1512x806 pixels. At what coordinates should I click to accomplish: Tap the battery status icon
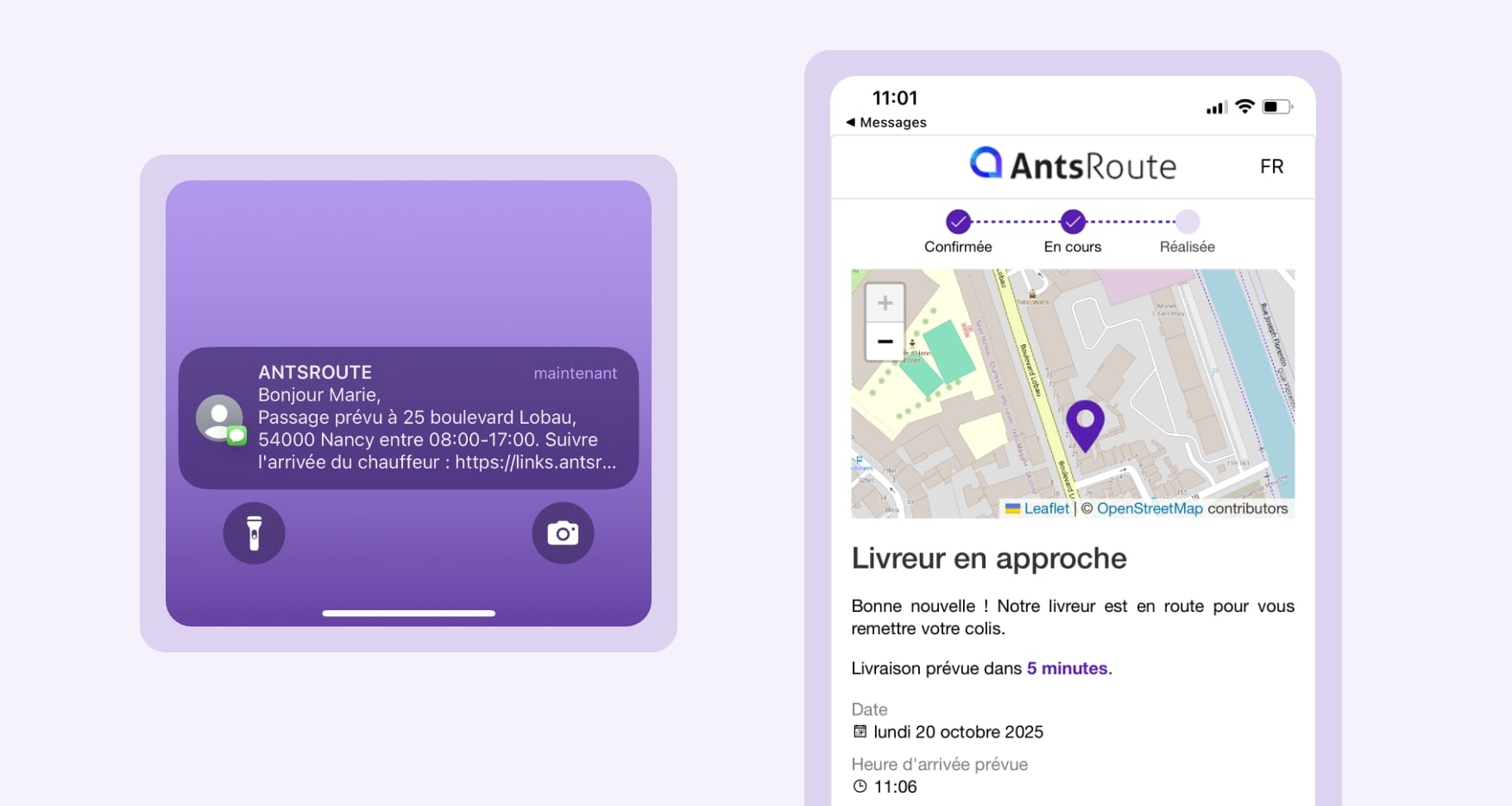pos(1276,107)
